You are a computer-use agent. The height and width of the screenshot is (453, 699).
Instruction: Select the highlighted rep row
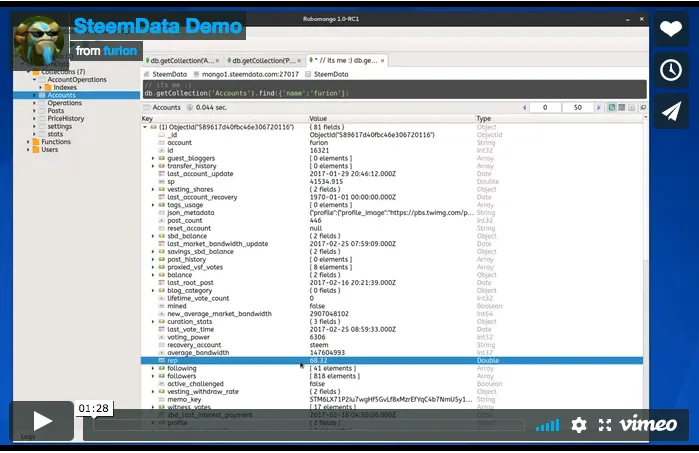point(390,361)
